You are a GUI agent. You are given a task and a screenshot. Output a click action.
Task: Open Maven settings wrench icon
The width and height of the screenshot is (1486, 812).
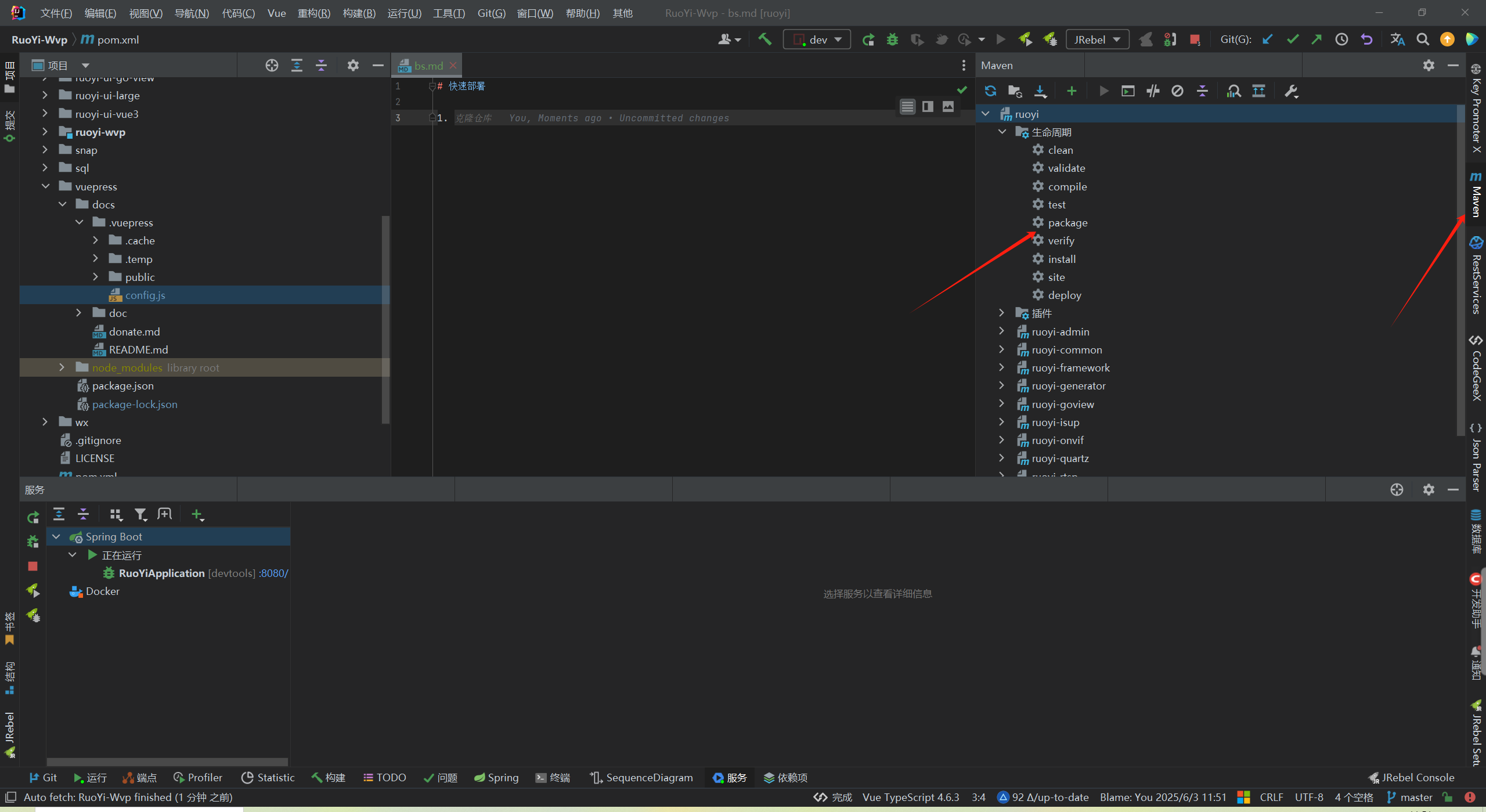[1292, 91]
